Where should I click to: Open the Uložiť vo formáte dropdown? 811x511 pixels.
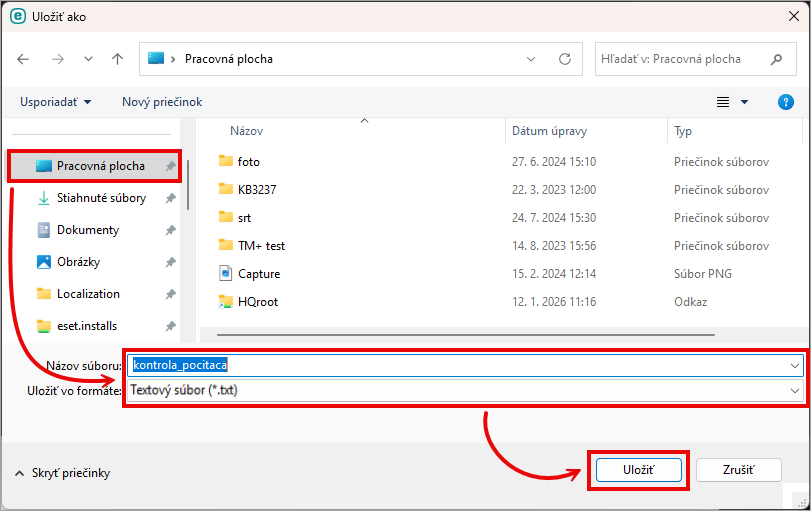[795, 391]
